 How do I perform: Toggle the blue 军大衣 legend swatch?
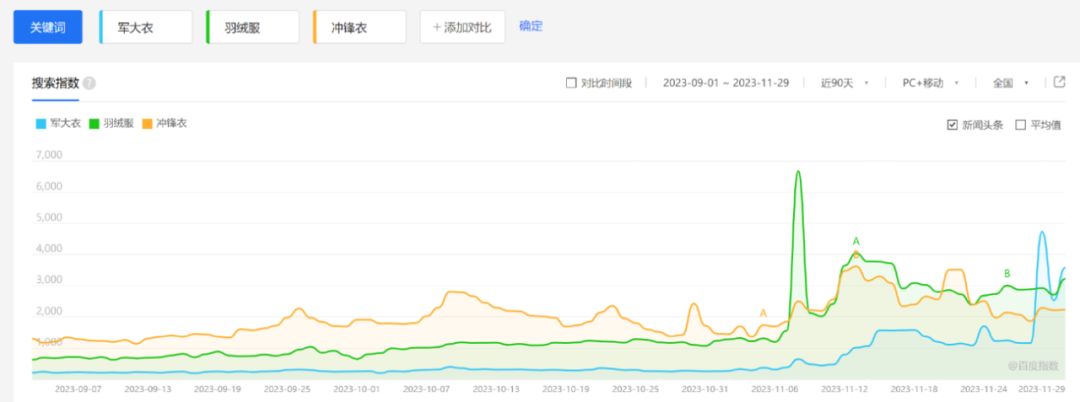(x=41, y=124)
